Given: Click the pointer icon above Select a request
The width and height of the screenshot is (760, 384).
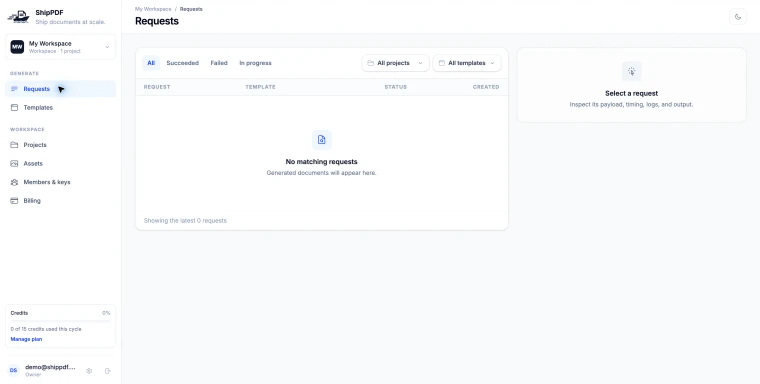Looking at the screenshot, I should point(632,71).
